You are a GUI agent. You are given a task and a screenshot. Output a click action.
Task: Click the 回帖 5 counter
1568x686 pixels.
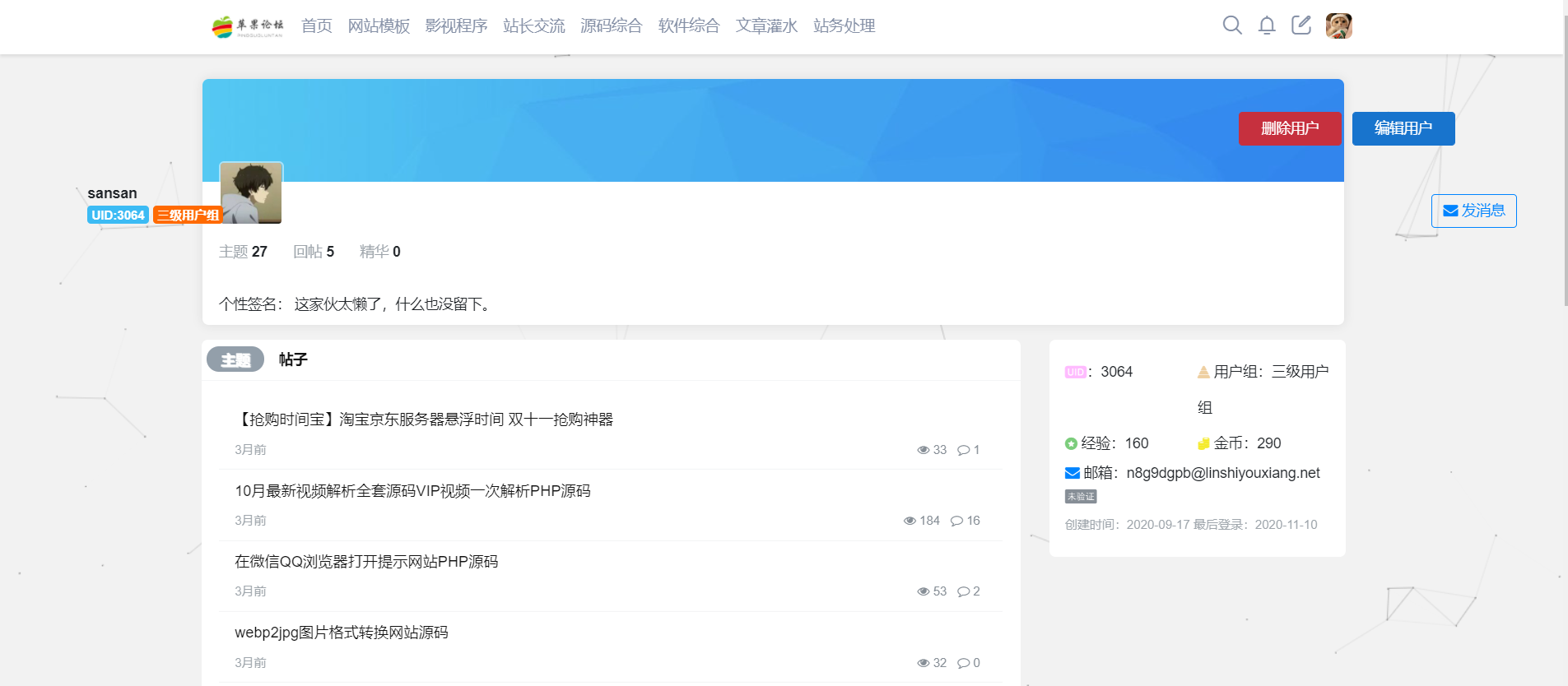tap(314, 252)
